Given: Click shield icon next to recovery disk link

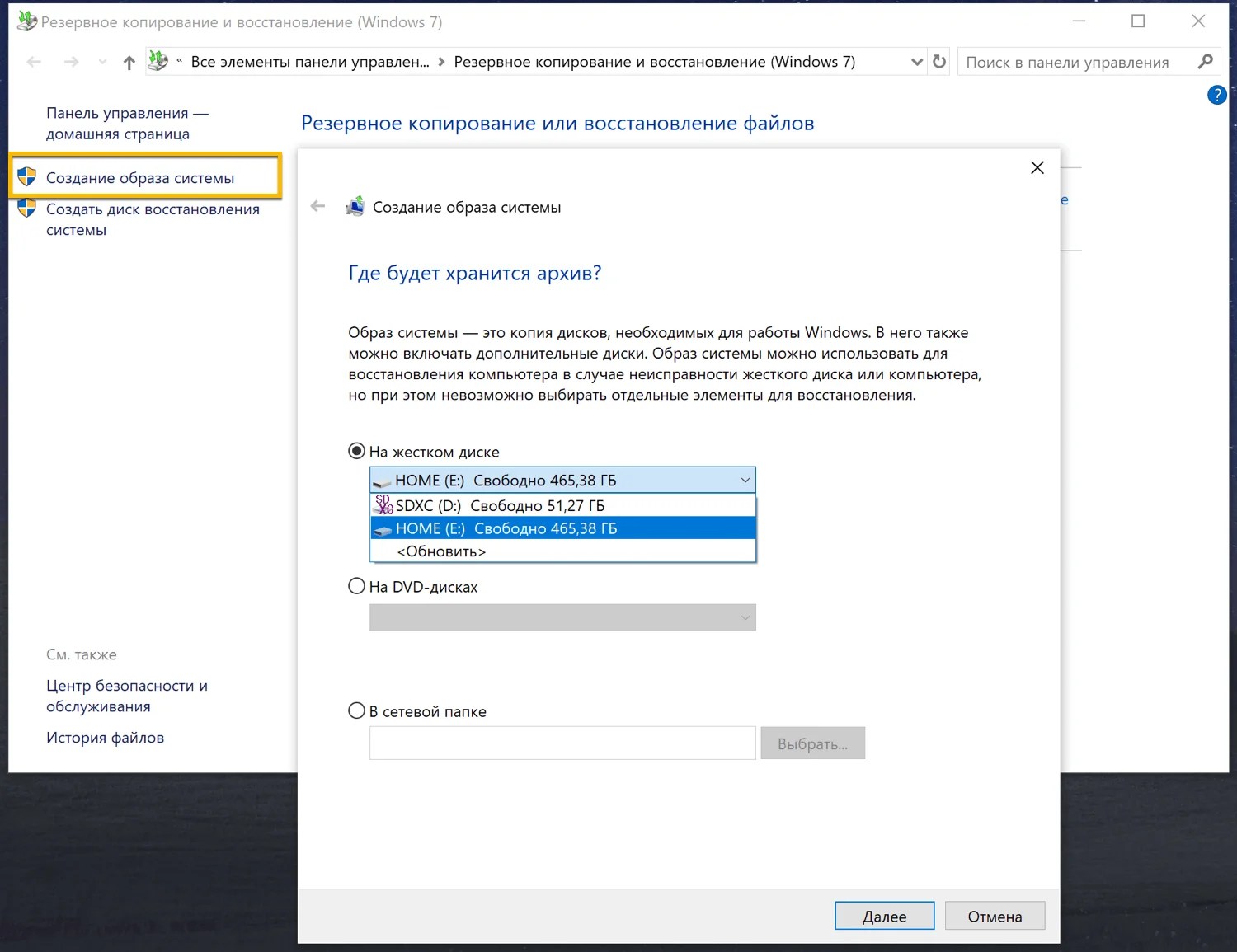Looking at the screenshot, I should pyautogui.click(x=26, y=208).
